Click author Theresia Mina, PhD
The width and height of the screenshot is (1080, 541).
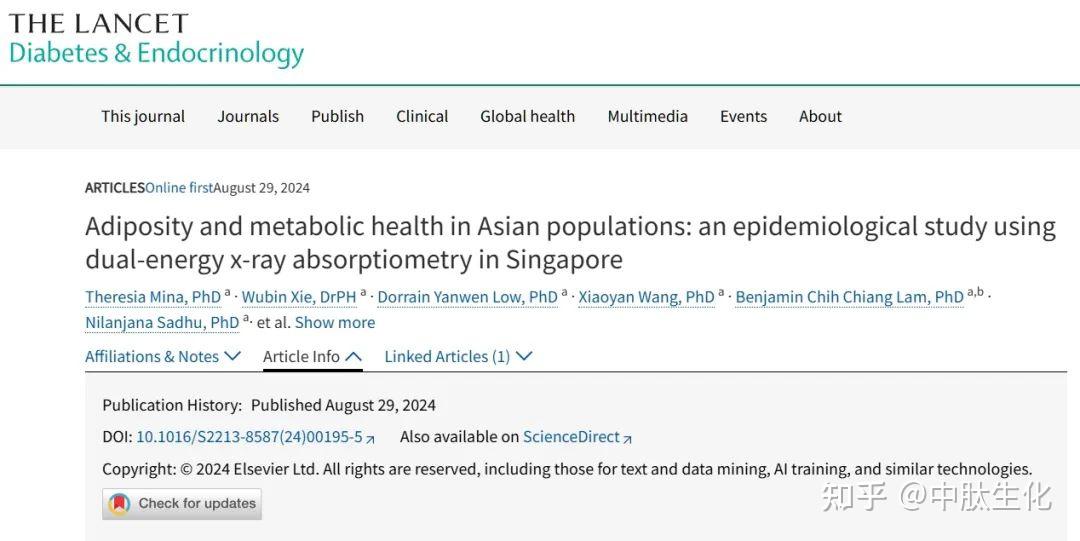click(x=153, y=297)
